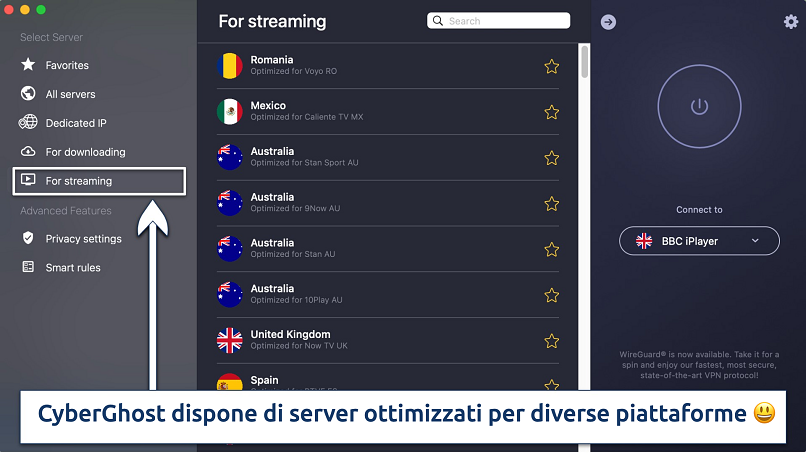
Task: Click the search magnifier icon
Action: click(438, 21)
